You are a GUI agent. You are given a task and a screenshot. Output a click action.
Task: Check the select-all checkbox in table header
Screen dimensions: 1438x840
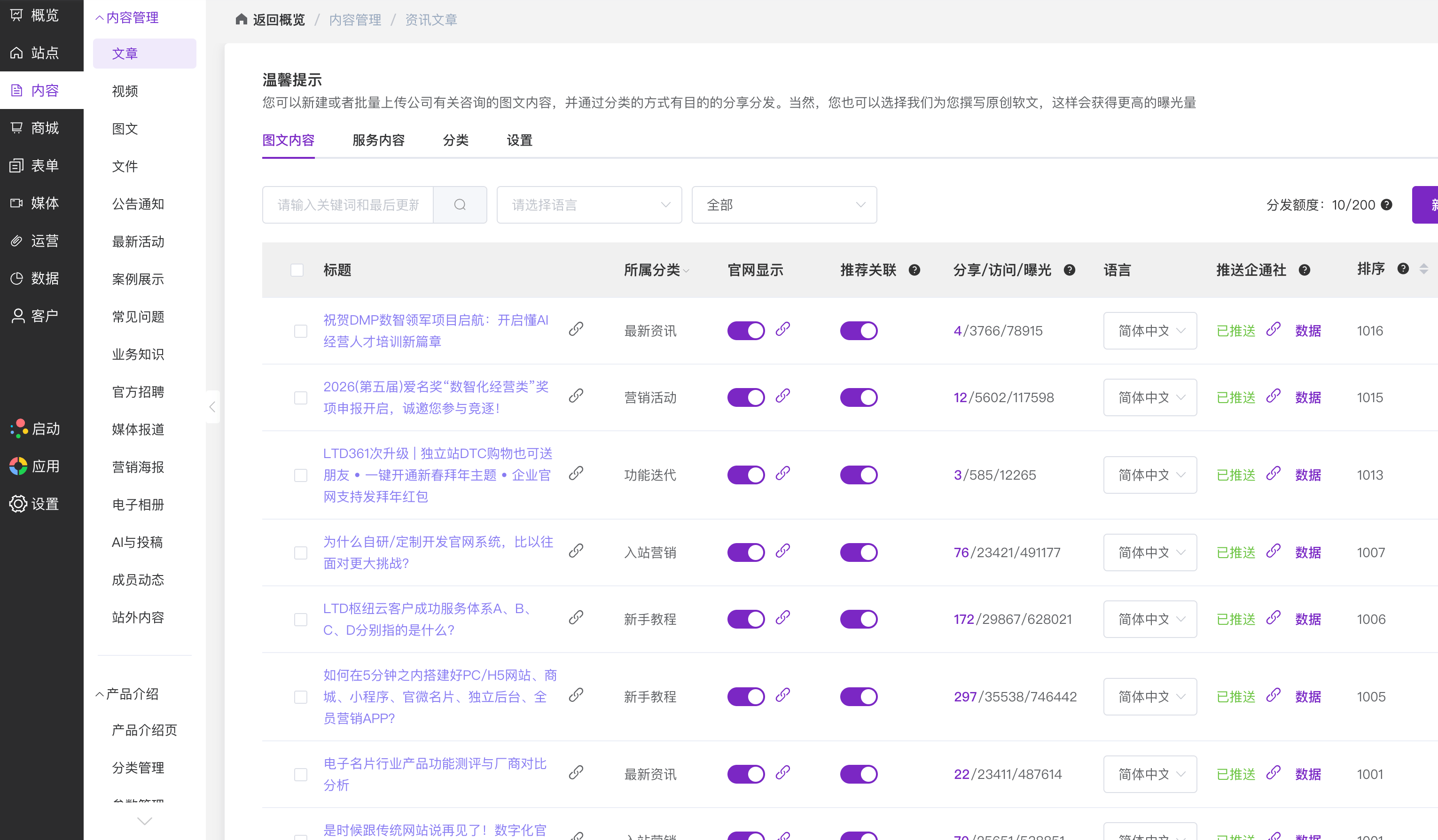click(x=297, y=270)
